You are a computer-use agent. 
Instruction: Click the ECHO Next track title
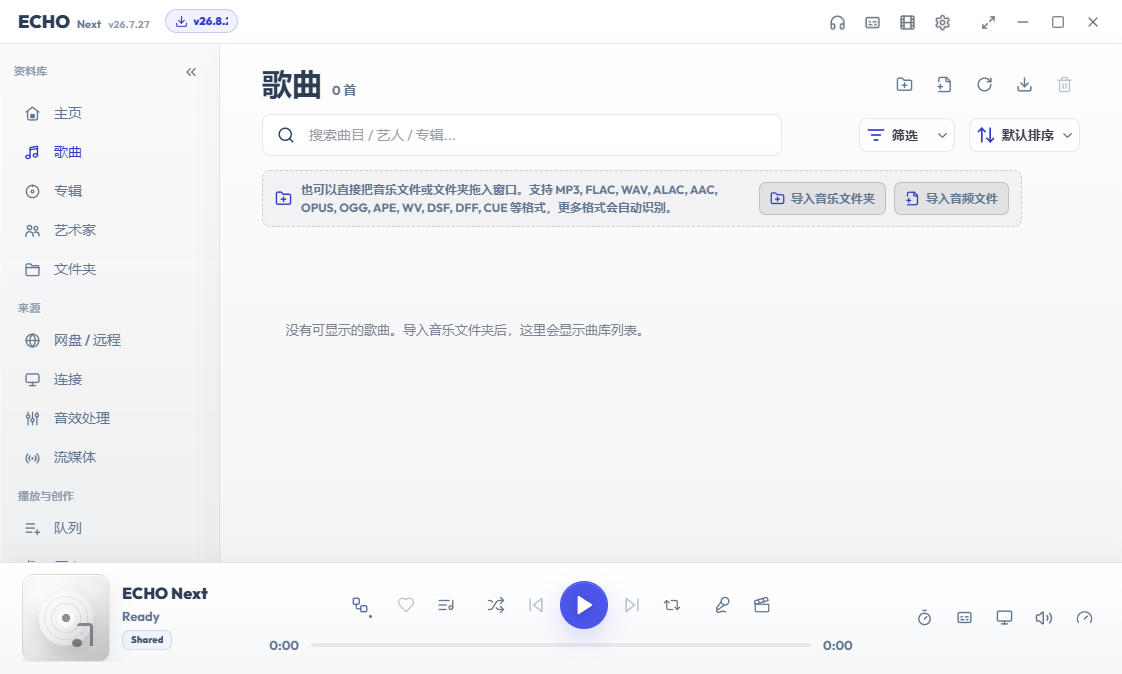point(165,593)
